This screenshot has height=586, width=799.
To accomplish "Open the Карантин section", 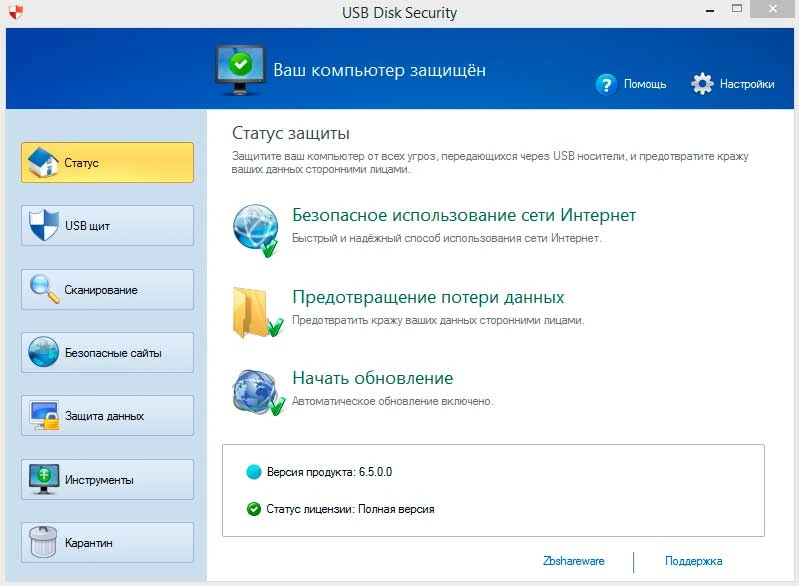I will coord(108,543).
